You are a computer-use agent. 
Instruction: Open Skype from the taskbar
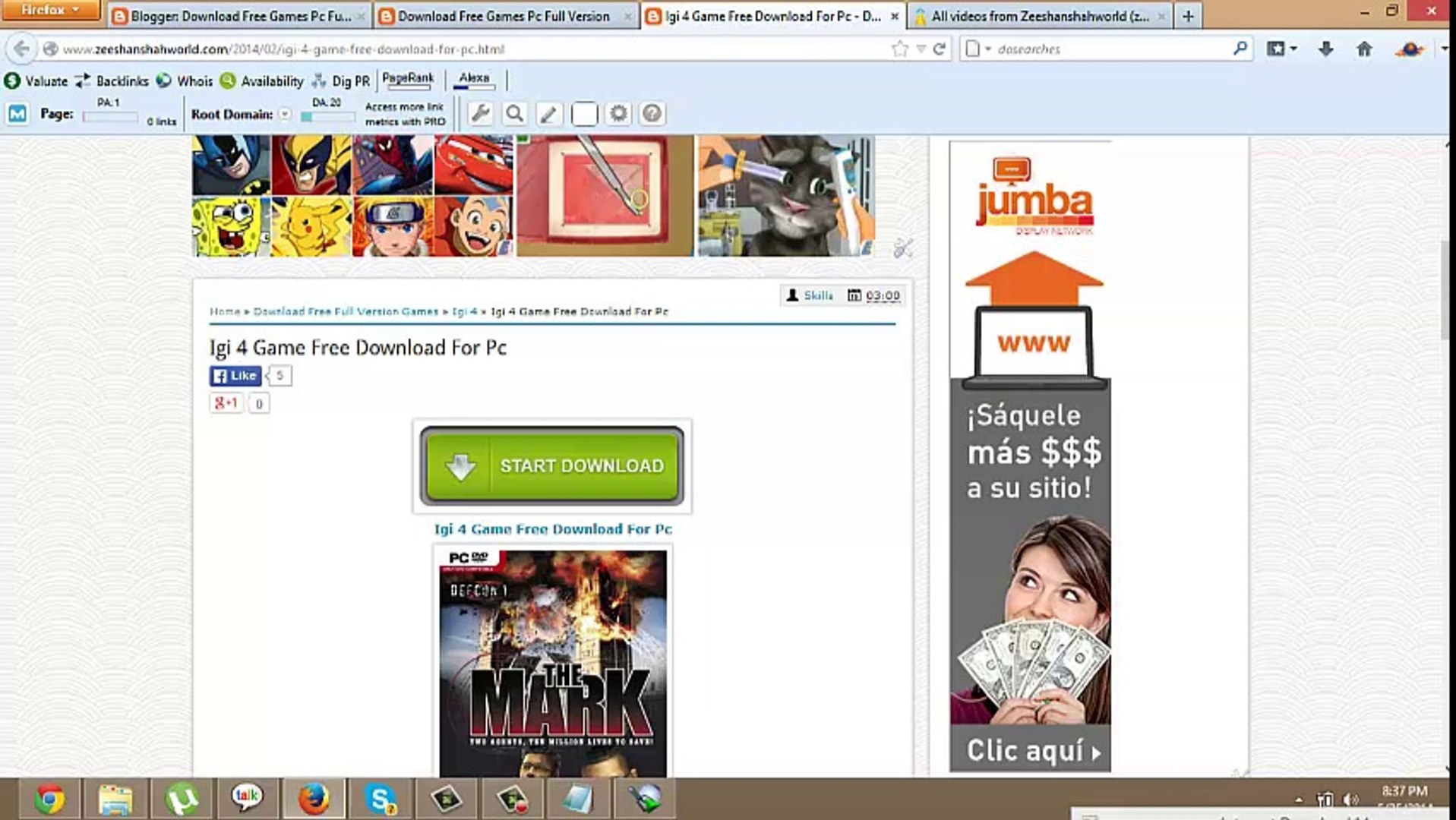[x=380, y=799]
